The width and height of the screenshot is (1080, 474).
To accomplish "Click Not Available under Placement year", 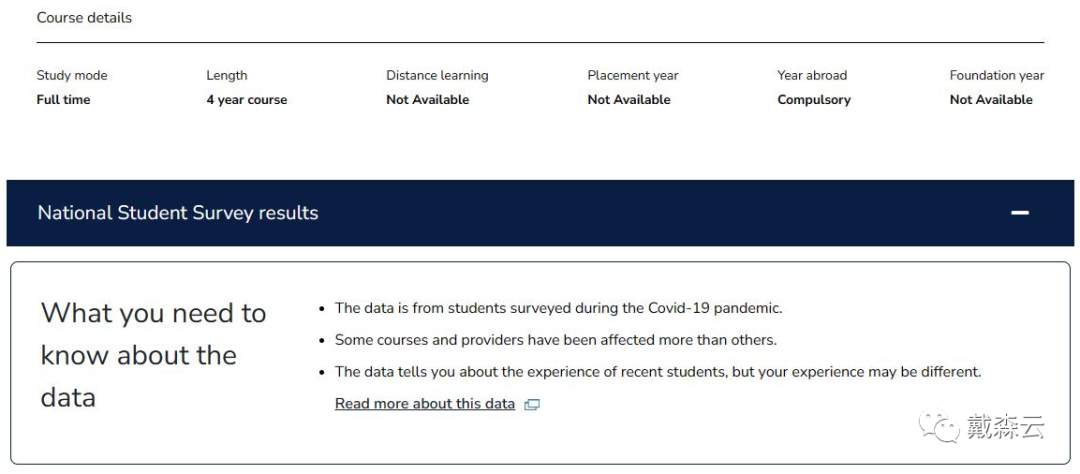I will coord(629,100).
